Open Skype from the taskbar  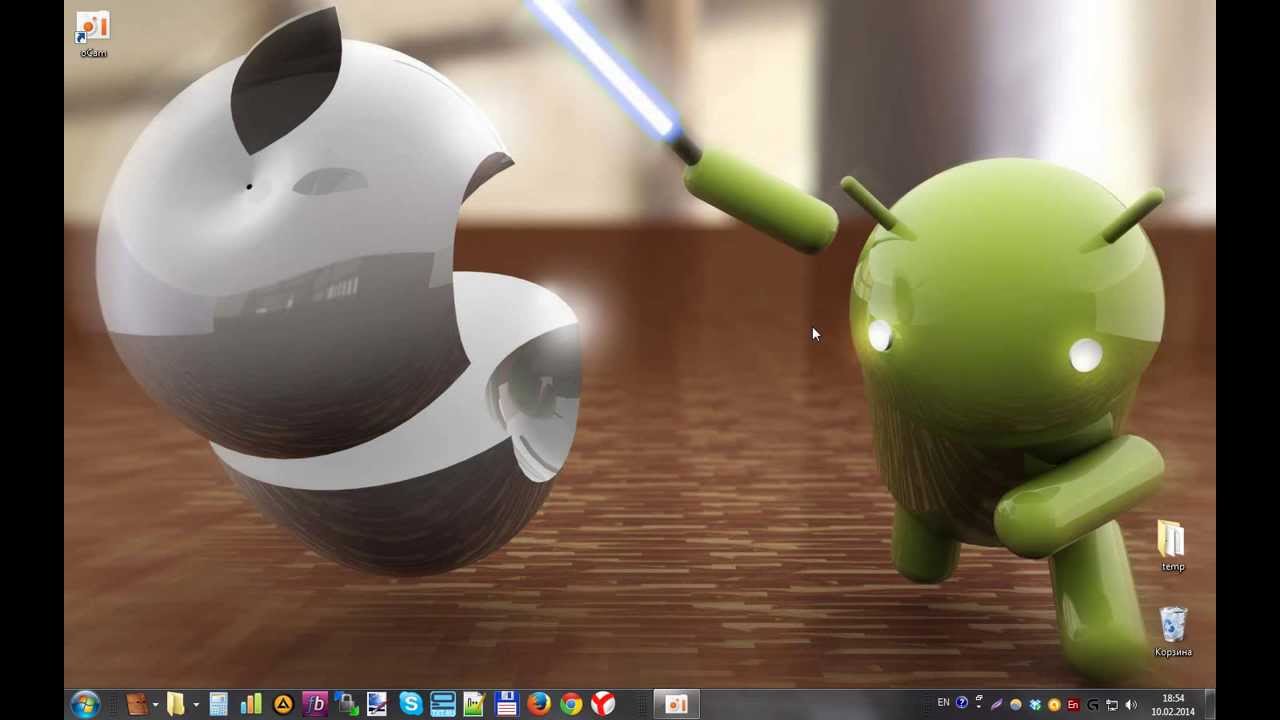[x=411, y=704]
